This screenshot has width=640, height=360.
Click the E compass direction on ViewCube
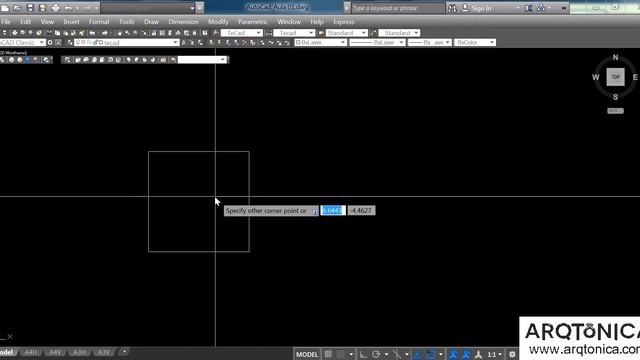(x=635, y=77)
